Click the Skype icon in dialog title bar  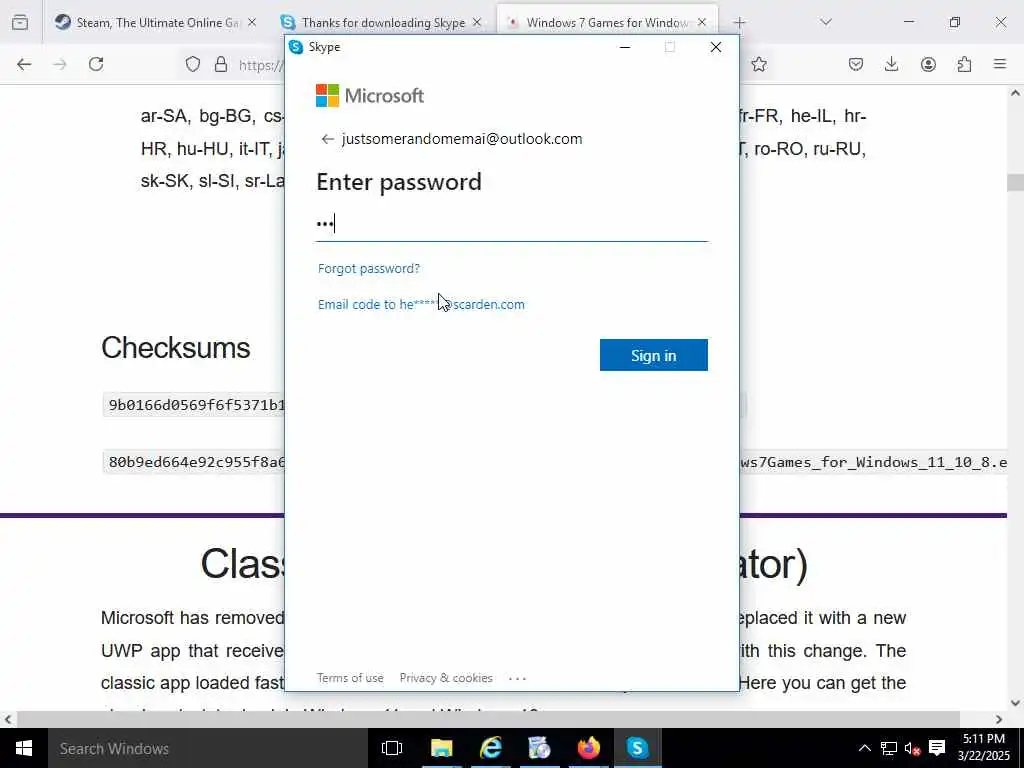pos(296,47)
